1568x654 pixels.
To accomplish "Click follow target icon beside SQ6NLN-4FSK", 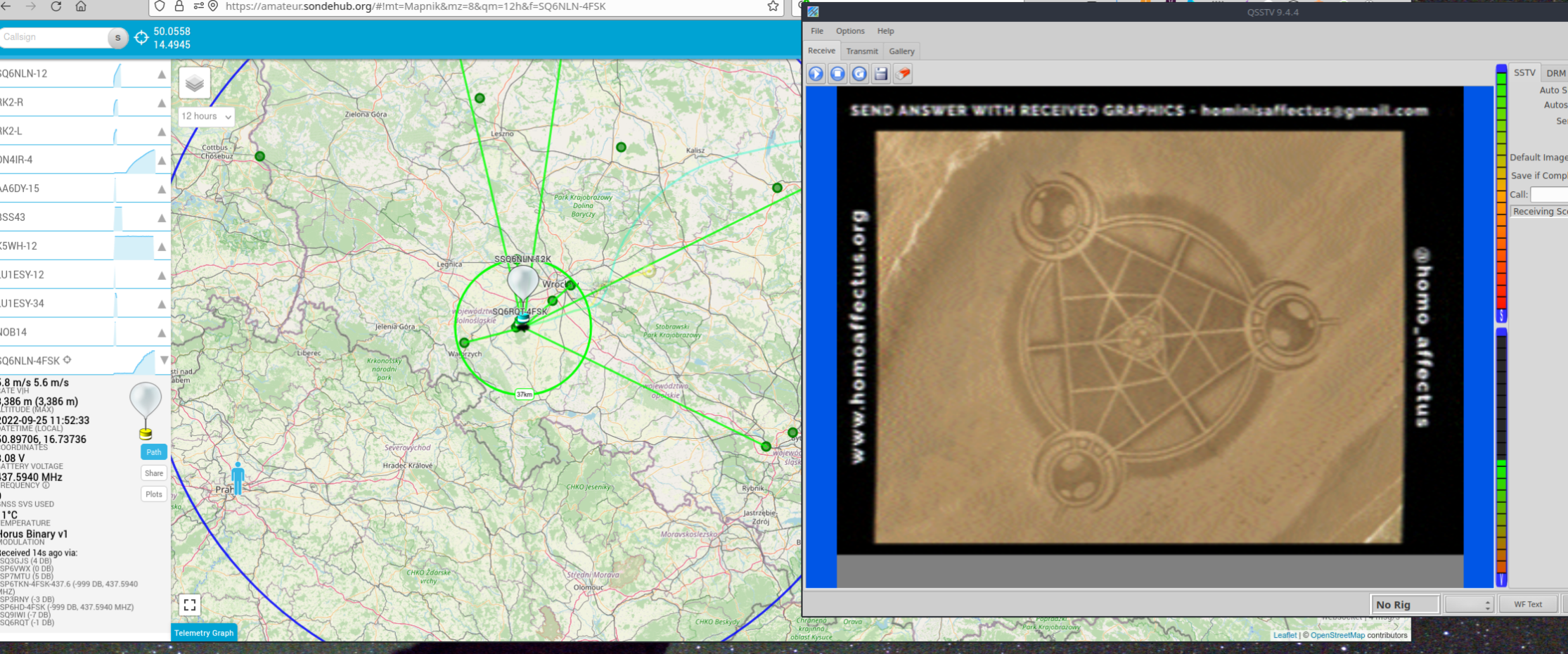I will [x=68, y=360].
